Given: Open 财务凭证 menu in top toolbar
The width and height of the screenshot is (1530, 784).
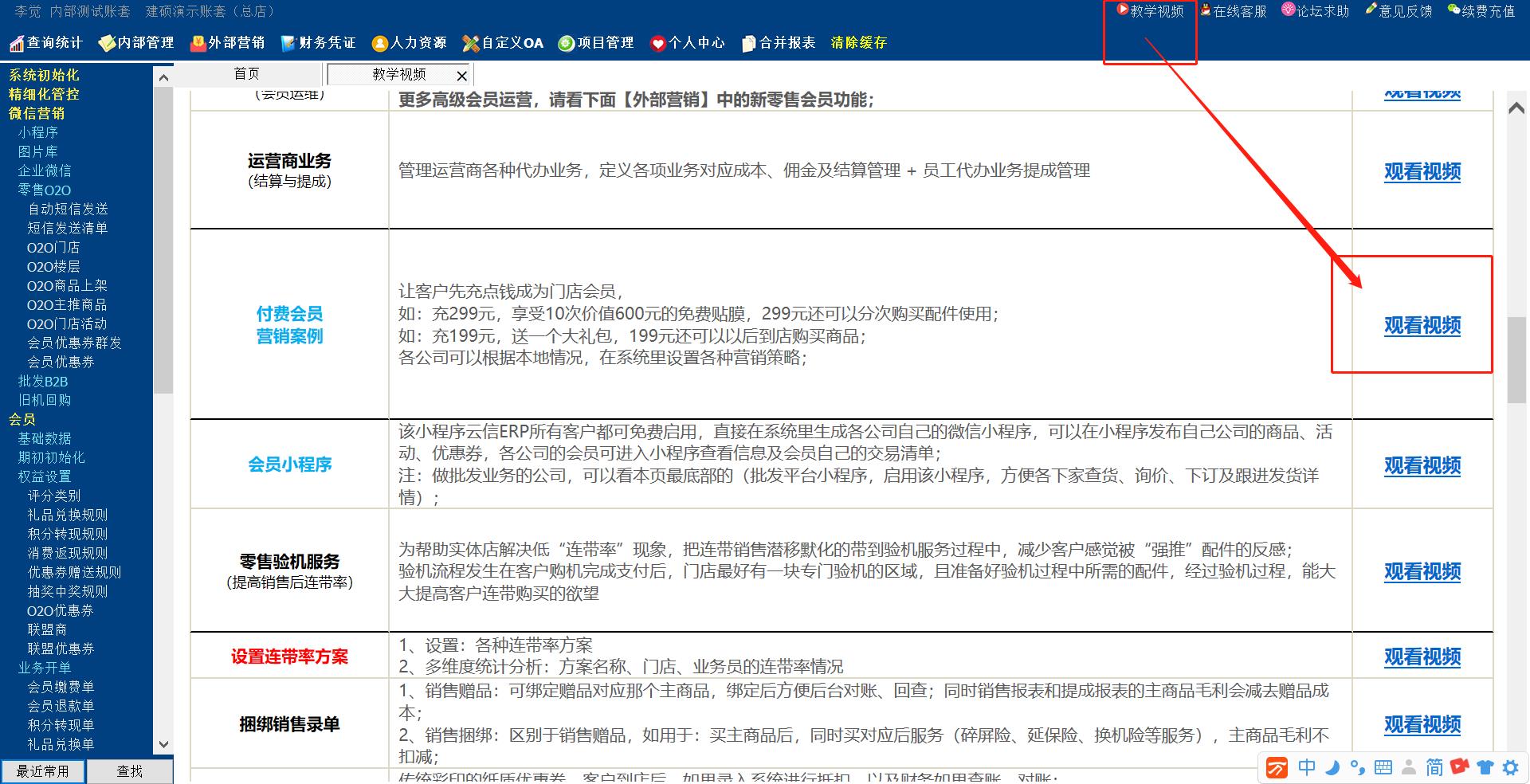Looking at the screenshot, I should coord(318,43).
